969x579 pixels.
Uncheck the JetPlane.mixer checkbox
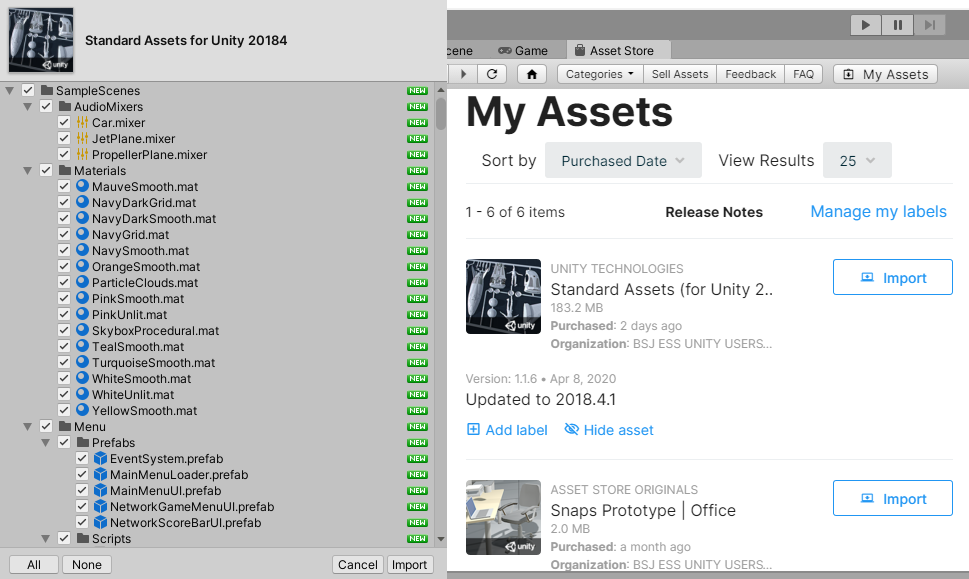pyautogui.click(x=65, y=139)
